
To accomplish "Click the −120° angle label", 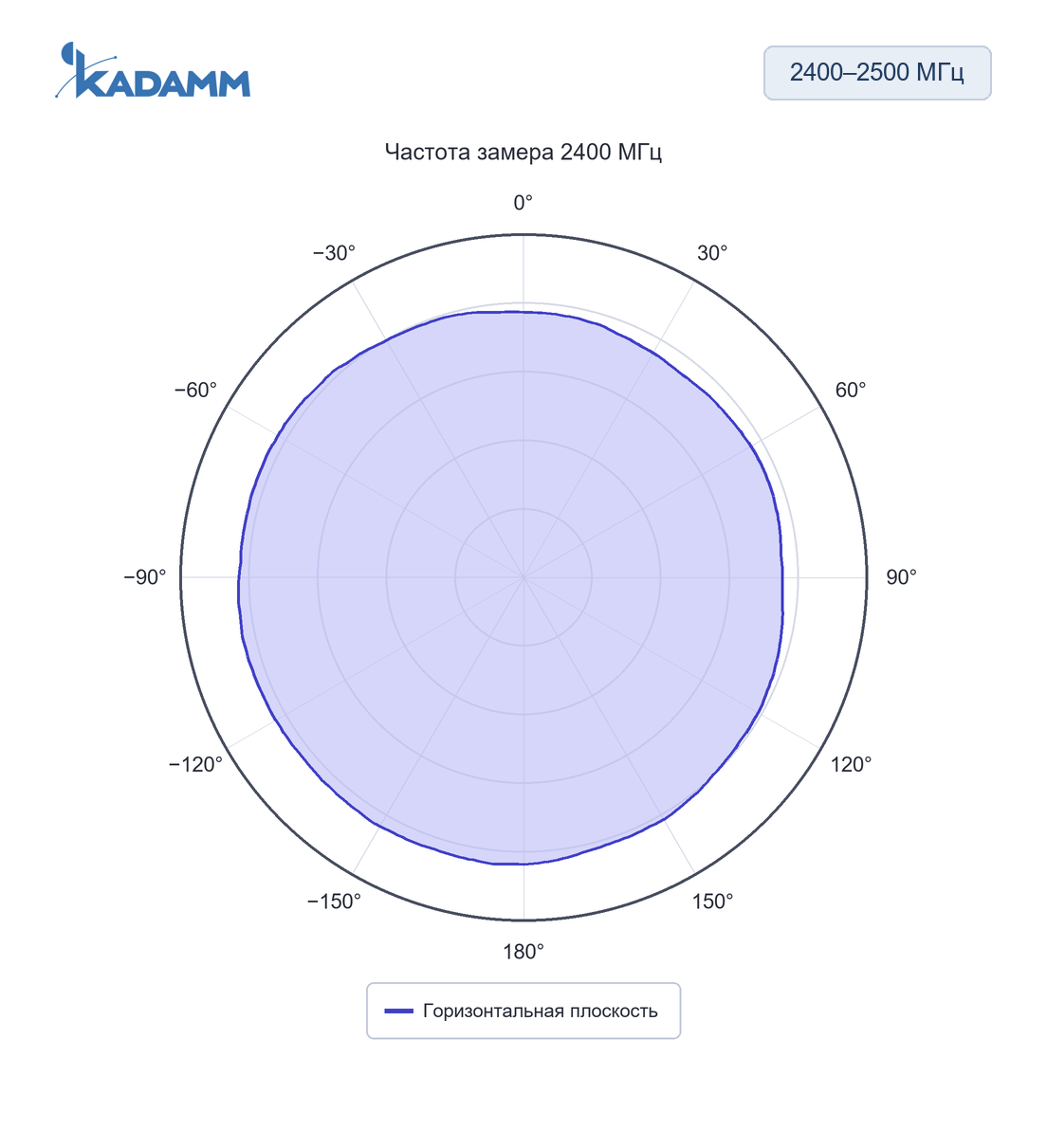I will [195, 764].
